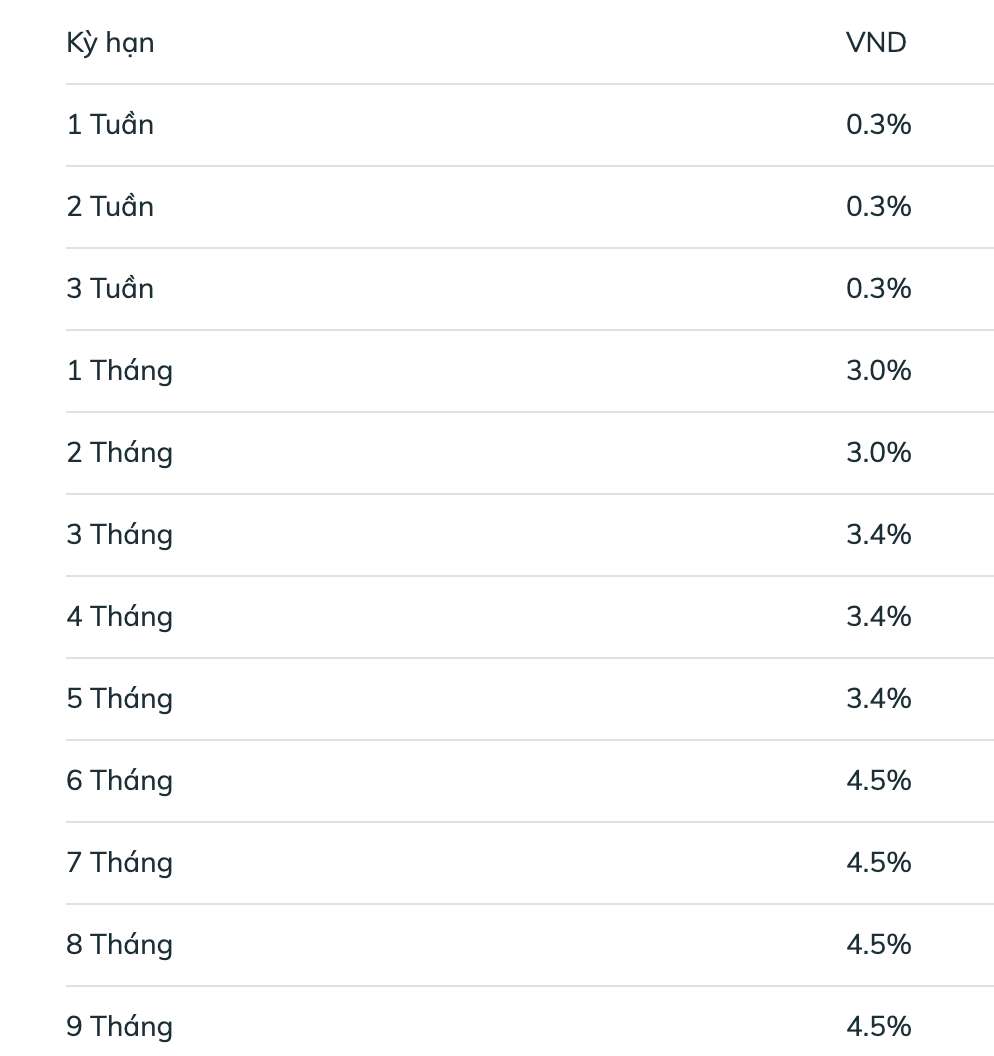
Task: Select the 1 Tuần term row
Action: 110,125
